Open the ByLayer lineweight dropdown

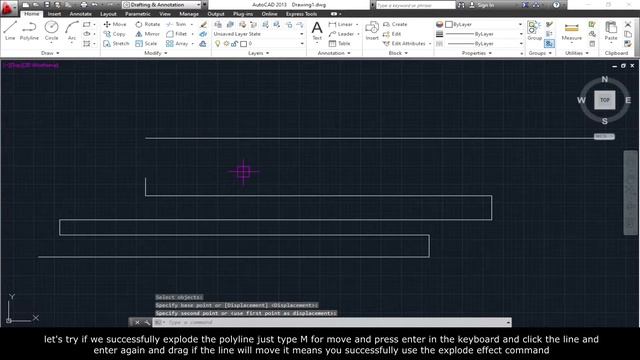484,34
